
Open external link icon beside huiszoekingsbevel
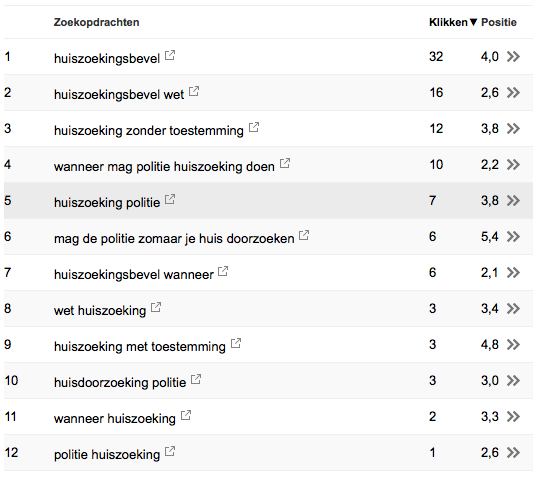pos(170,55)
